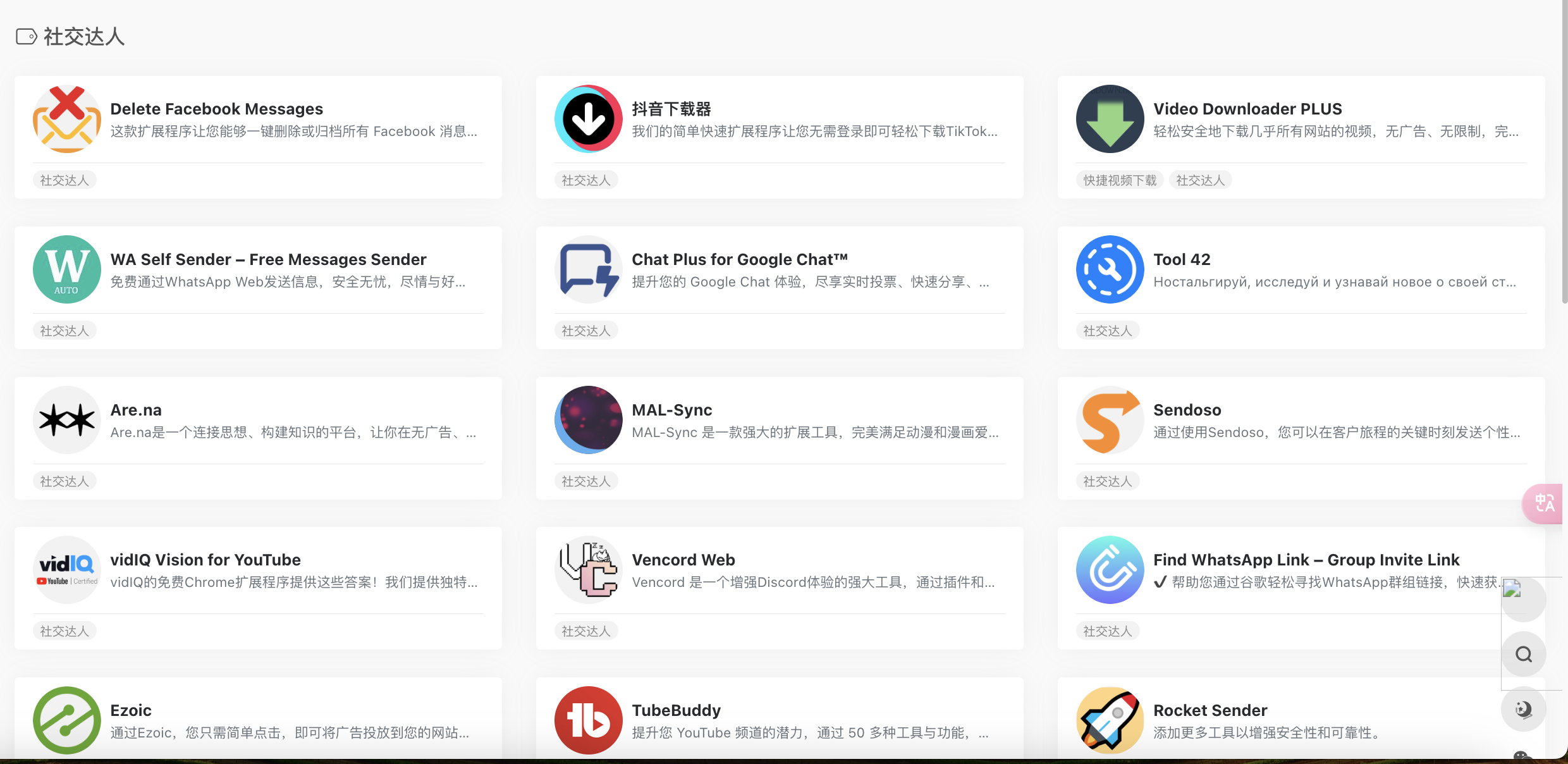This screenshot has width=1568, height=764.
Task: Click the page vertical scrollbar
Action: tap(1565, 152)
